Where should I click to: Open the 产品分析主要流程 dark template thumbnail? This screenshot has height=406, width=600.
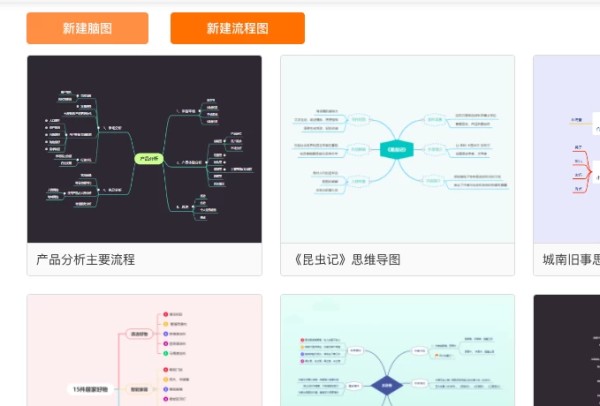tap(144, 149)
